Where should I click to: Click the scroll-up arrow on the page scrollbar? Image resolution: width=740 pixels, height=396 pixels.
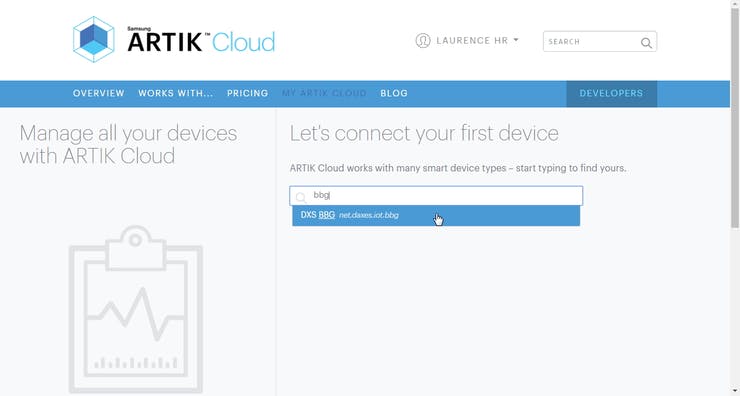(x=735, y=4)
